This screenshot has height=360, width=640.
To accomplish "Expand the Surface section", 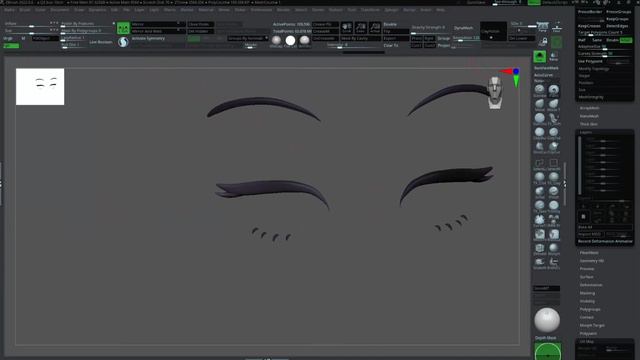I will tap(587, 277).
